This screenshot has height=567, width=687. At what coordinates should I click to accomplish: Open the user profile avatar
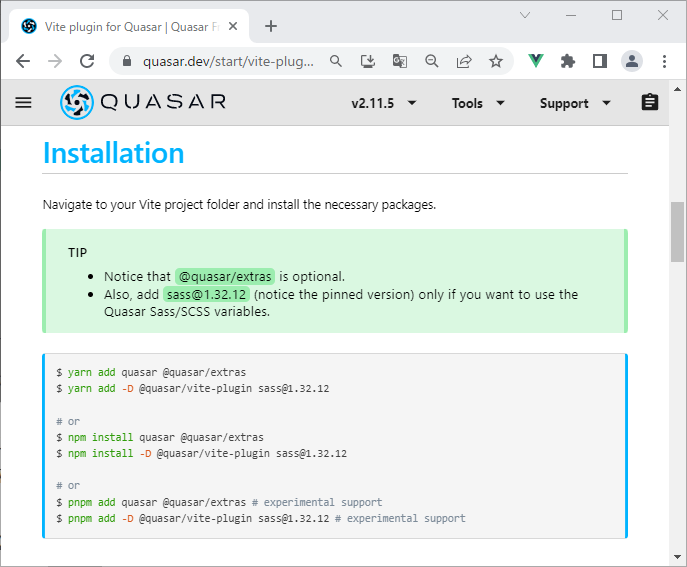click(632, 61)
